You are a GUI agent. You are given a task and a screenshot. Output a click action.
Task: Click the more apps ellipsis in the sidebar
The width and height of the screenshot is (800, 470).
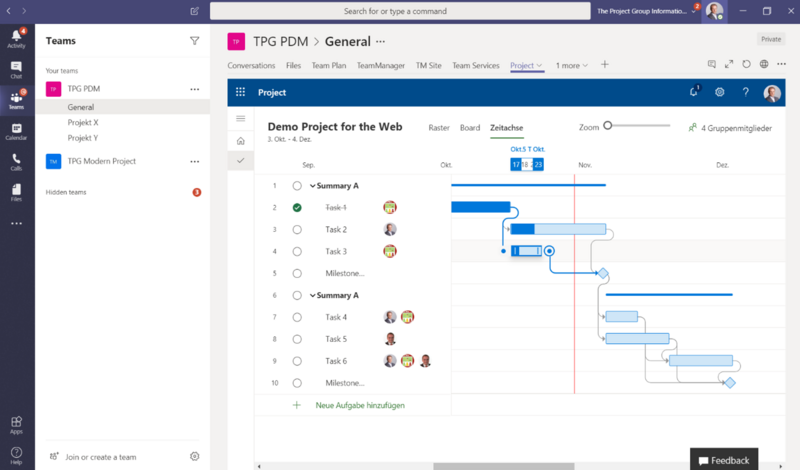pos(16,224)
